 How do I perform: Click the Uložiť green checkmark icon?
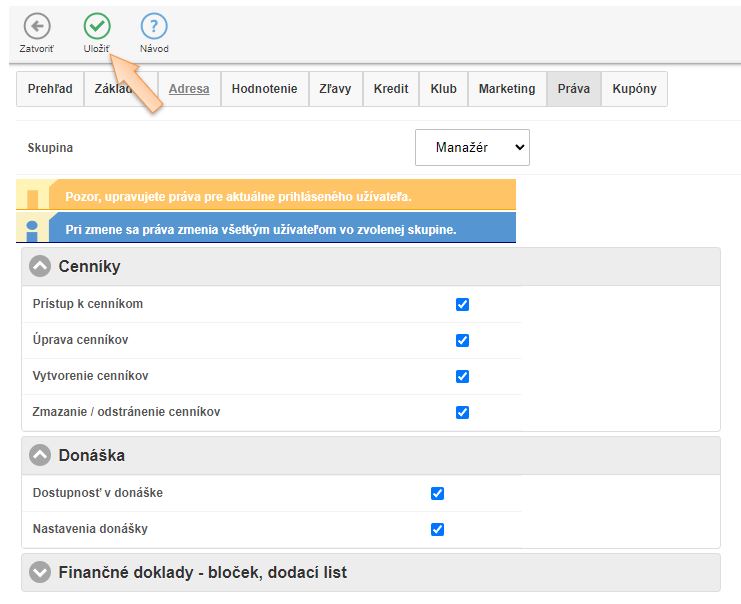[x=97, y=26]
